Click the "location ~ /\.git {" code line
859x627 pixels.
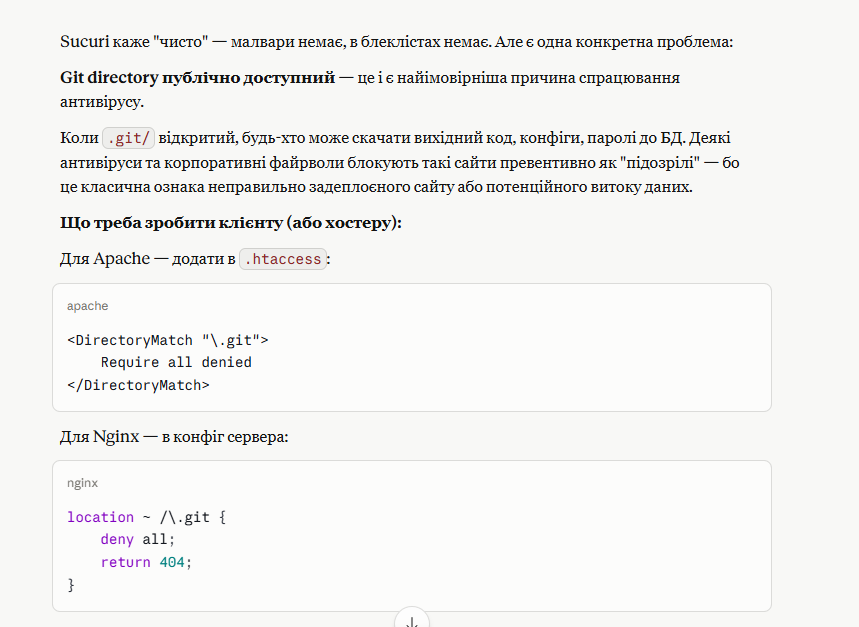tap(148, 517)
